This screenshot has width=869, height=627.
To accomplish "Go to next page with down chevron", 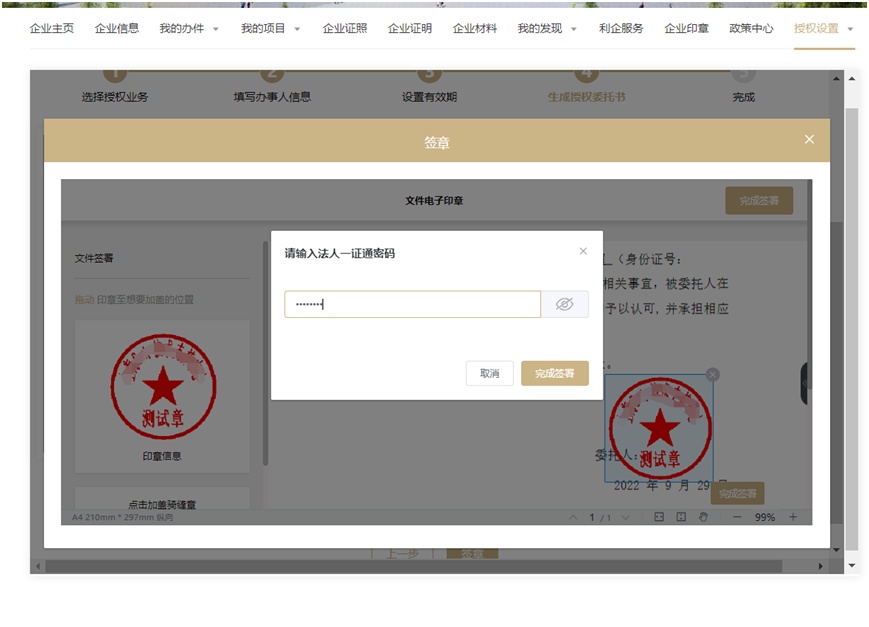I will tap(625, 517).
